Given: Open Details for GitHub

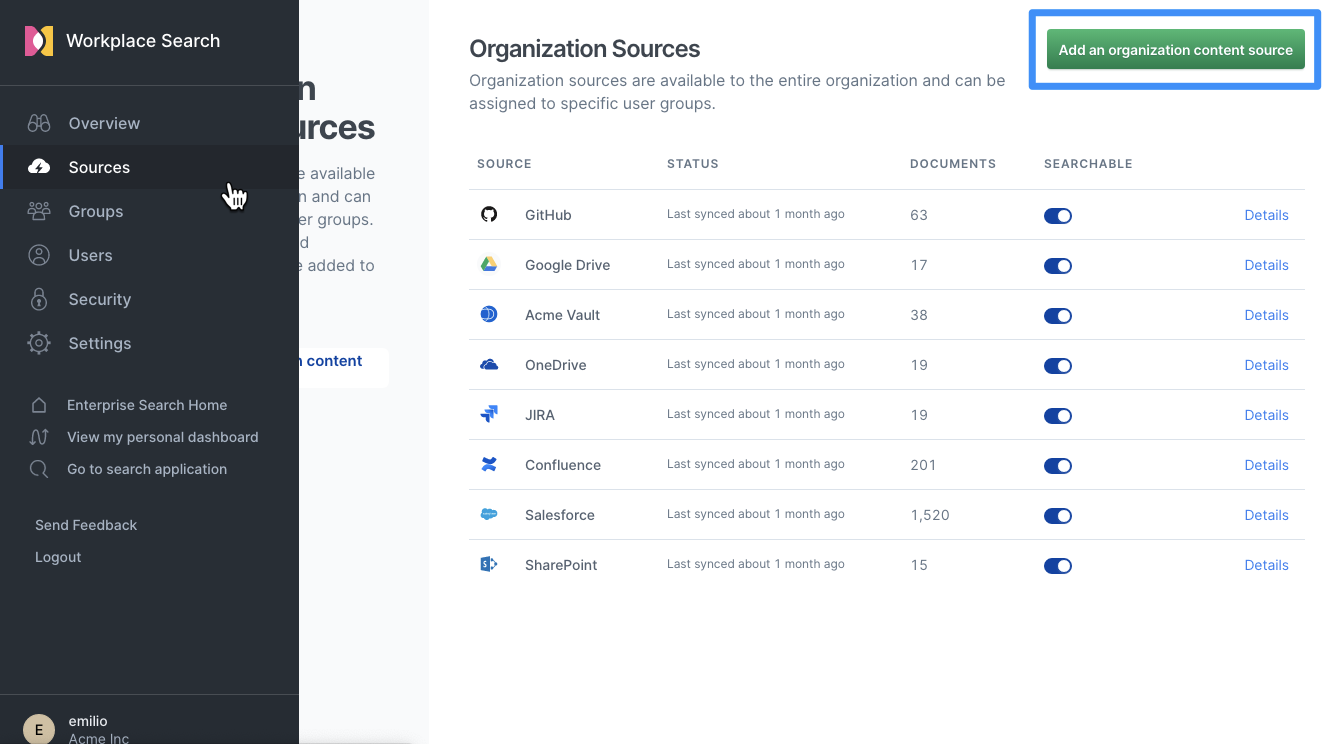Looking at the screenshot, I should (x=1266, y=215).
